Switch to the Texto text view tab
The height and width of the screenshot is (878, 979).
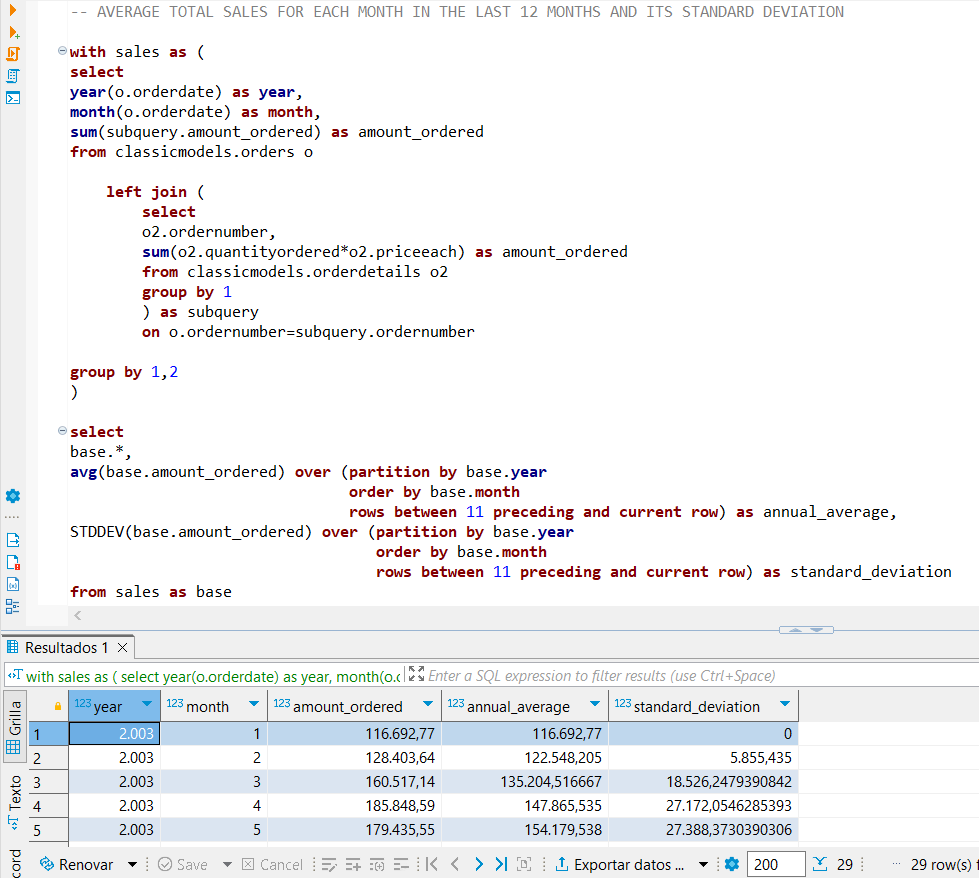click(14, 802)
